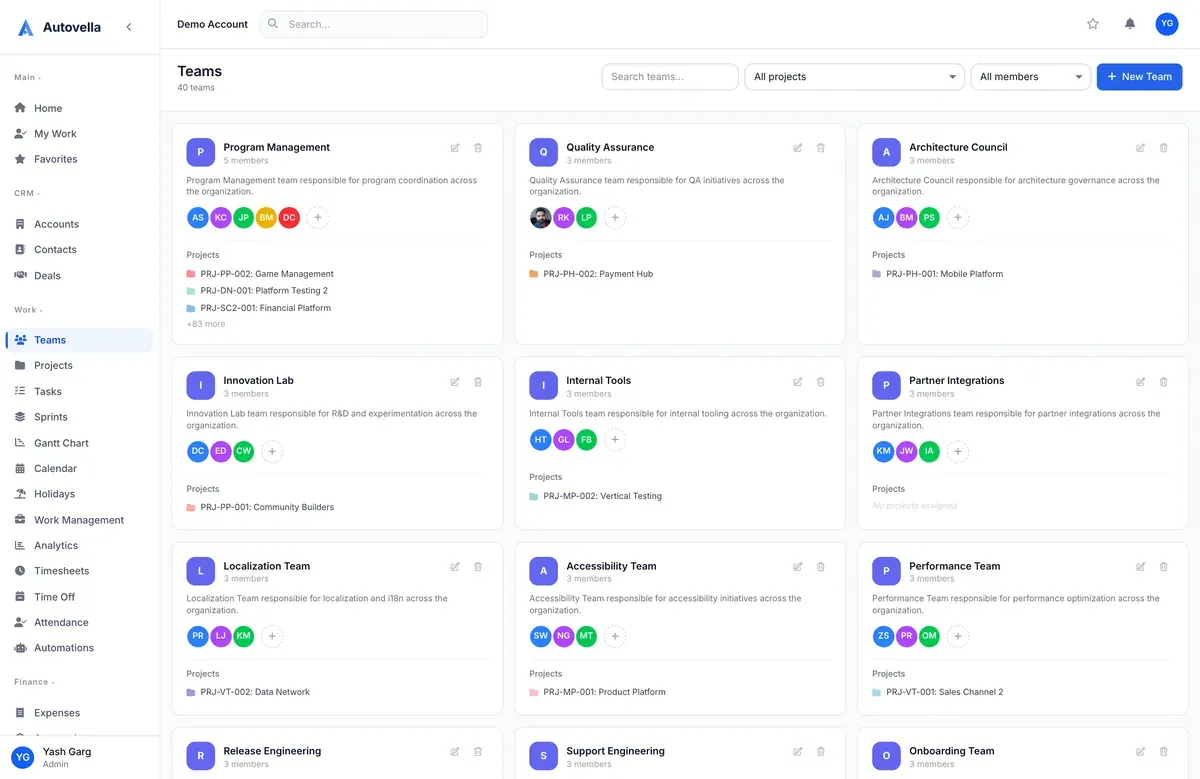Collapse the Work sidebar section
Viewport: 1200px width, 779px height.
(28, 310)
